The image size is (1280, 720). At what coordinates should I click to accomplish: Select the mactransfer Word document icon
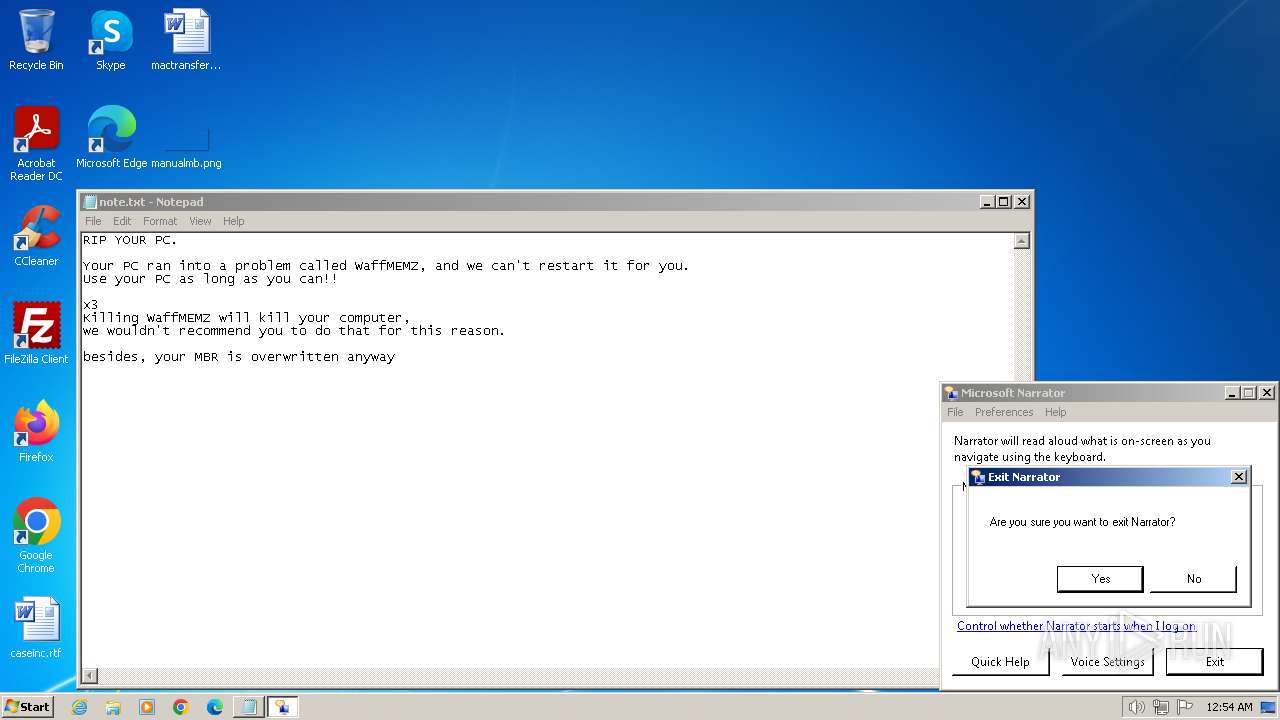(186, 40)
